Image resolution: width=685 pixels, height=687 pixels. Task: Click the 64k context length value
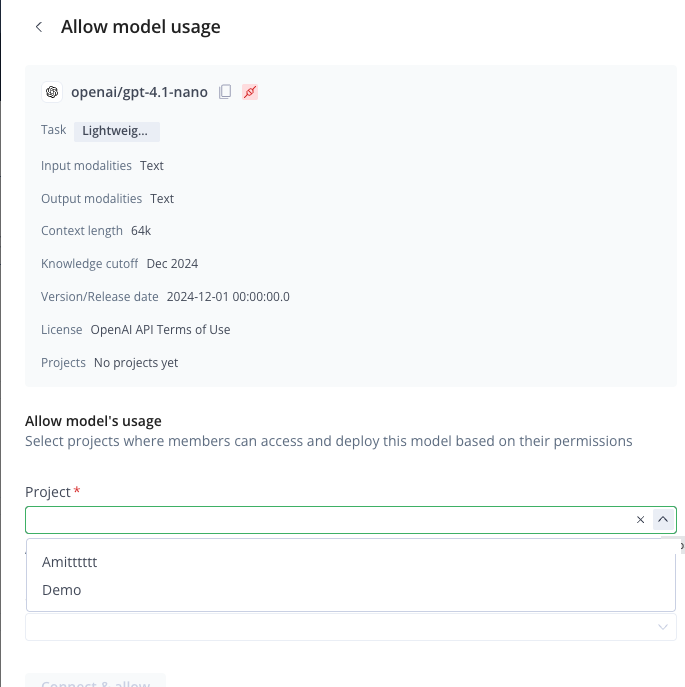tap(141, 230)
